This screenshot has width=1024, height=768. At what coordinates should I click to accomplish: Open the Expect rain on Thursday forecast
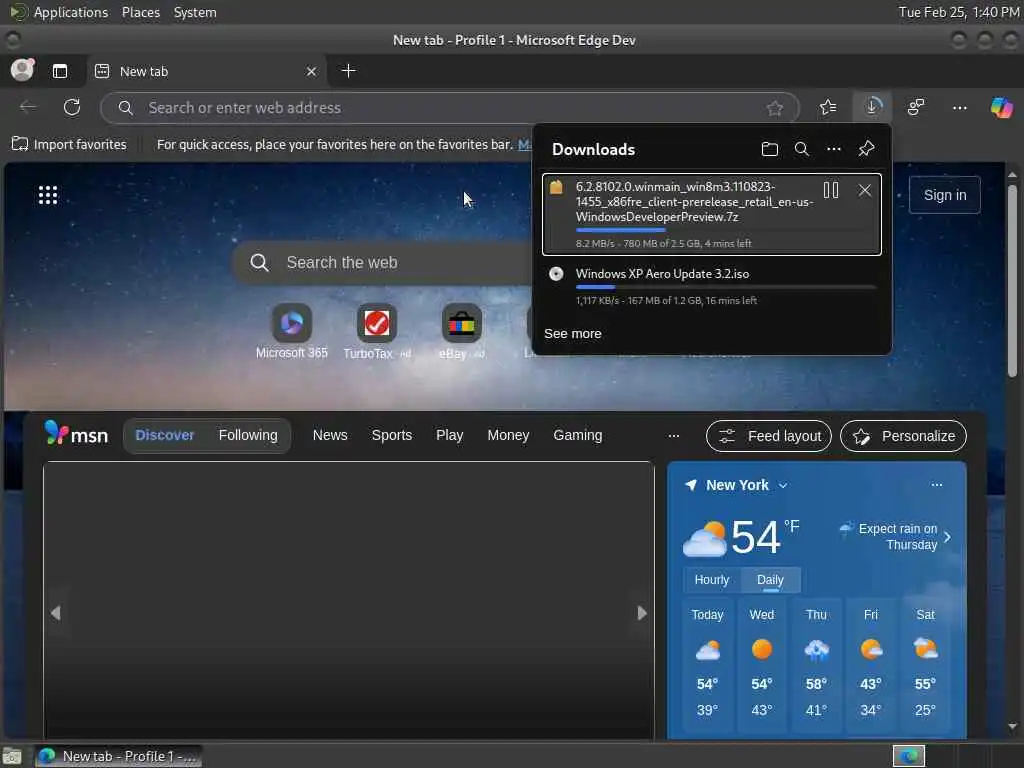coord(894,536)
